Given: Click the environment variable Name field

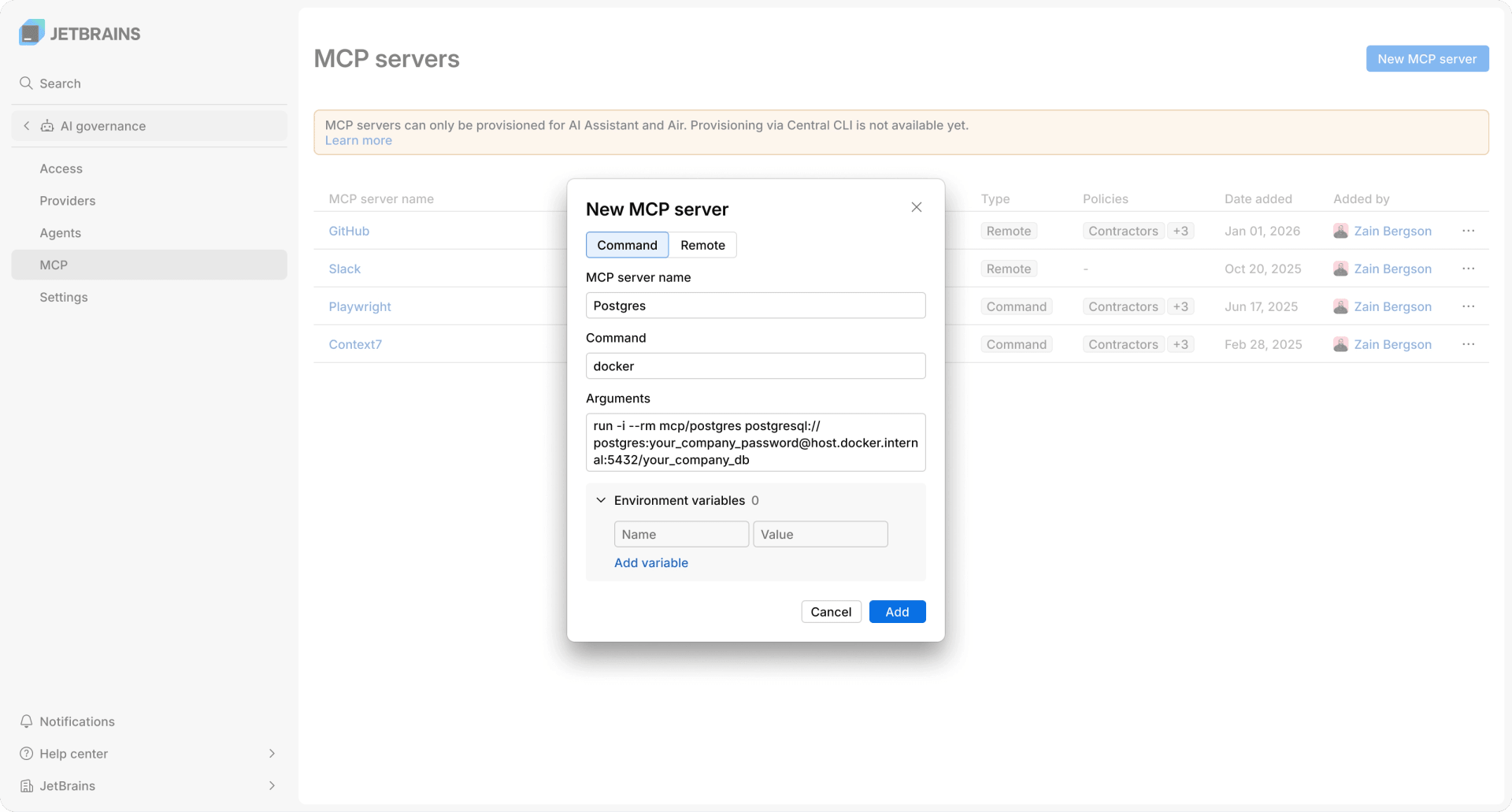Looking at the screenshot, I should coord(681,534).
